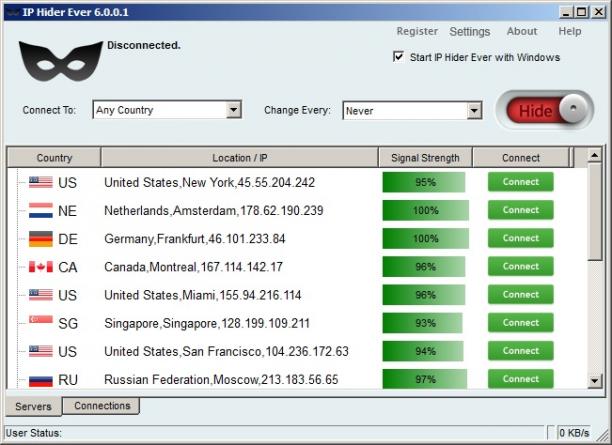612x445 pixels.
Task: Open the Connect To country dropdown
Action: (x=167, y=110)
